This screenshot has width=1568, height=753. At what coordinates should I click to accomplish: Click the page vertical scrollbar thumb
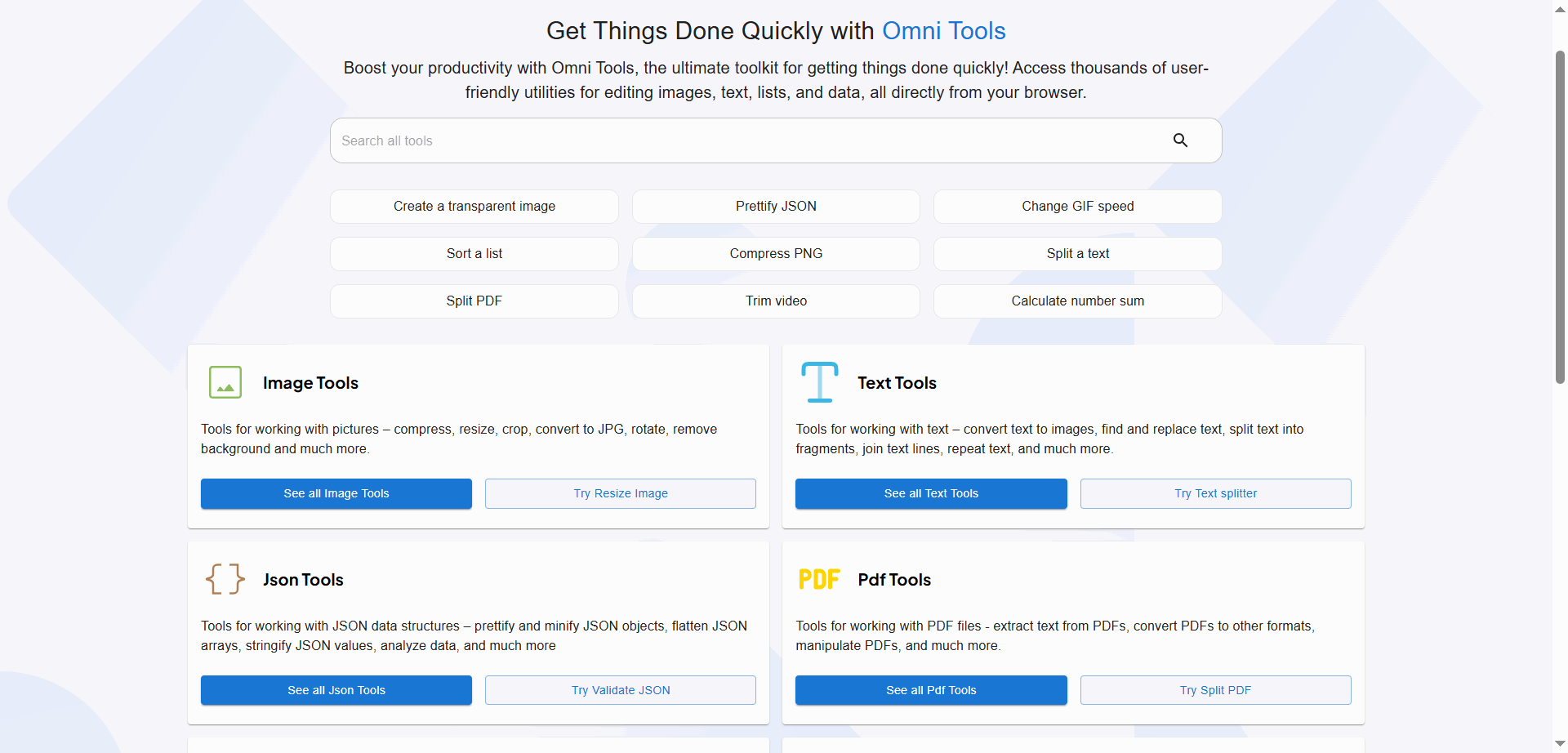1560,216
